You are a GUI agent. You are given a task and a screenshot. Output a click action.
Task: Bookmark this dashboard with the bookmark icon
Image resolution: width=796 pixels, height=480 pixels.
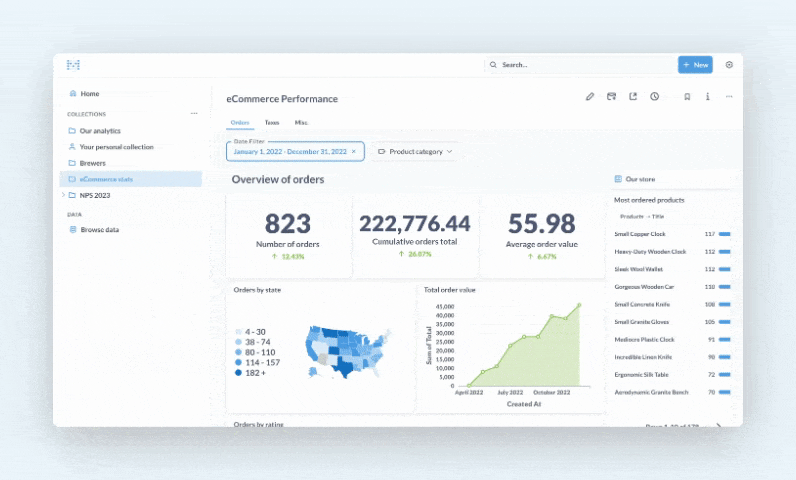tap(687, 97)
